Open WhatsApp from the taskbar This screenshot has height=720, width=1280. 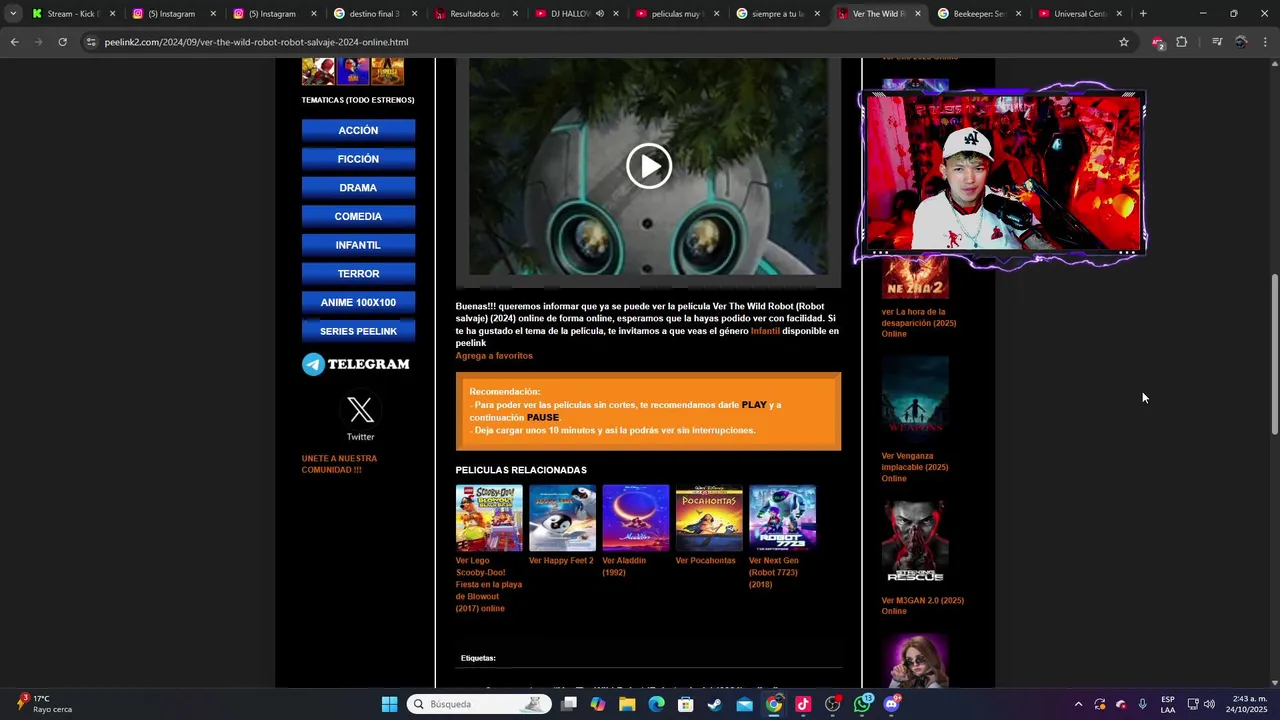click(x=862, y=704)
